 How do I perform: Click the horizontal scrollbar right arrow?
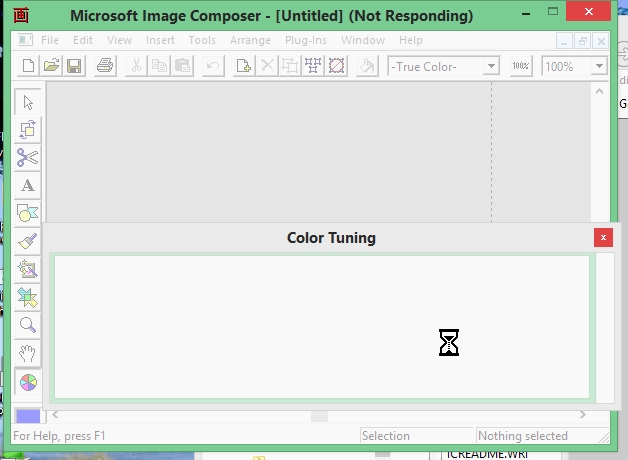pyautogui.click(x=582, y=415)
